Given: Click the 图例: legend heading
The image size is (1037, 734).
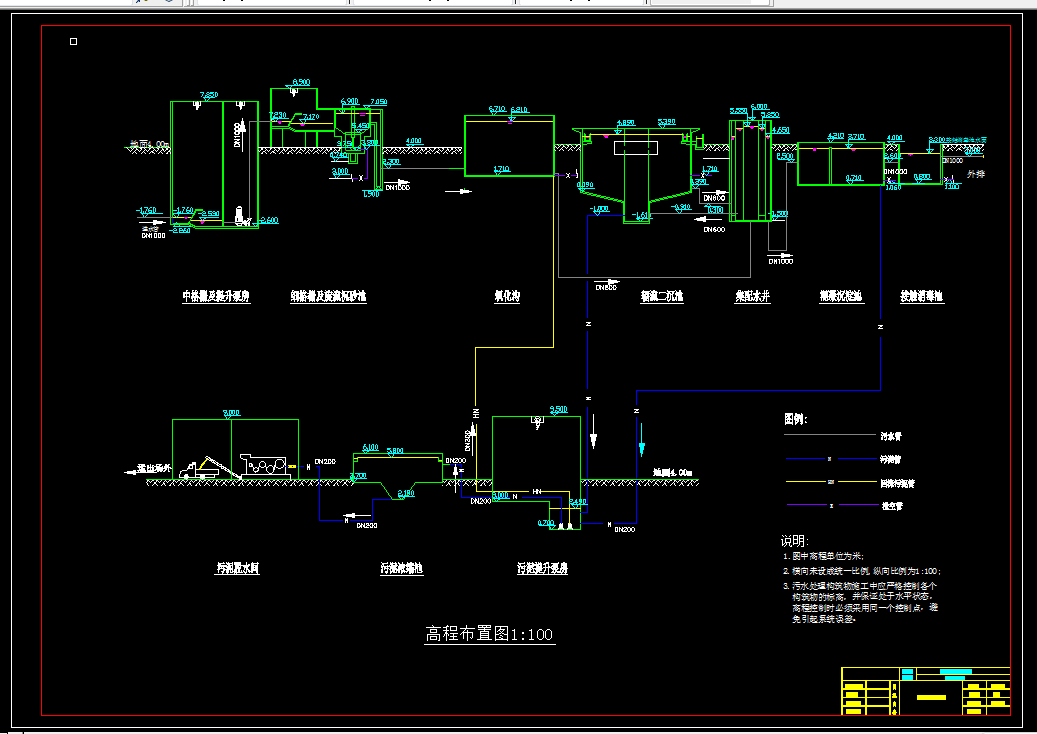Looking at the screenshot, I should click(x=796, y=419).
